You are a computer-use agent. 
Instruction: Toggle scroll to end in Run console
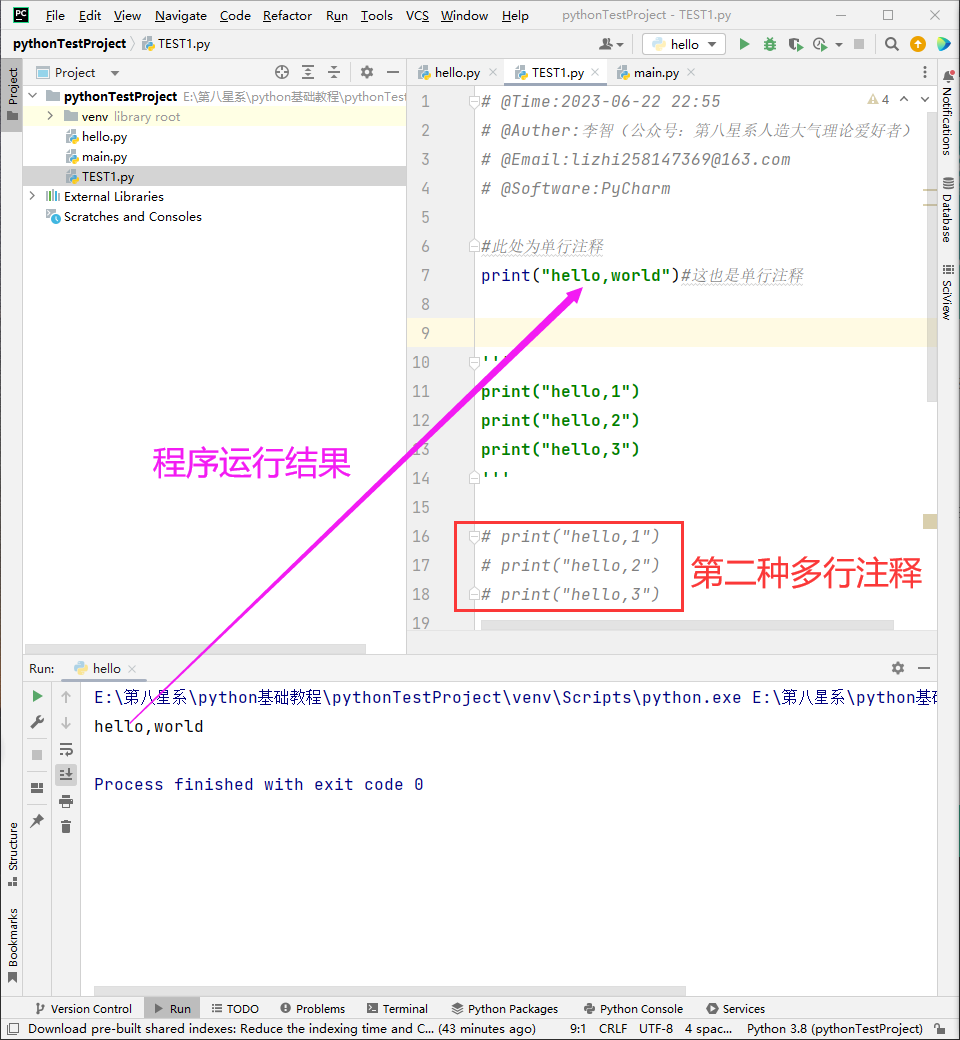pyautogui.click(x=66, y=775)
